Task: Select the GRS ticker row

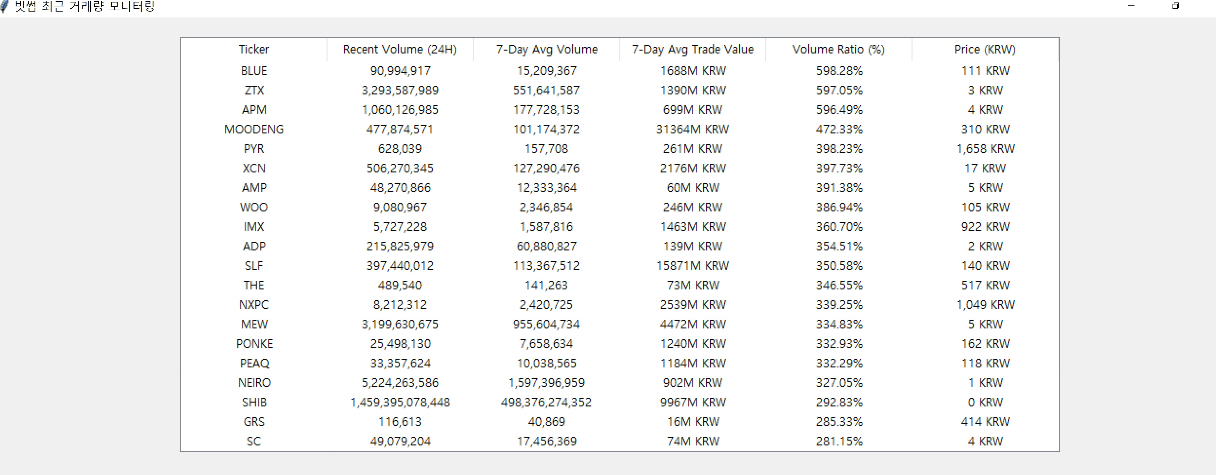Action: (x=619, y=422)
